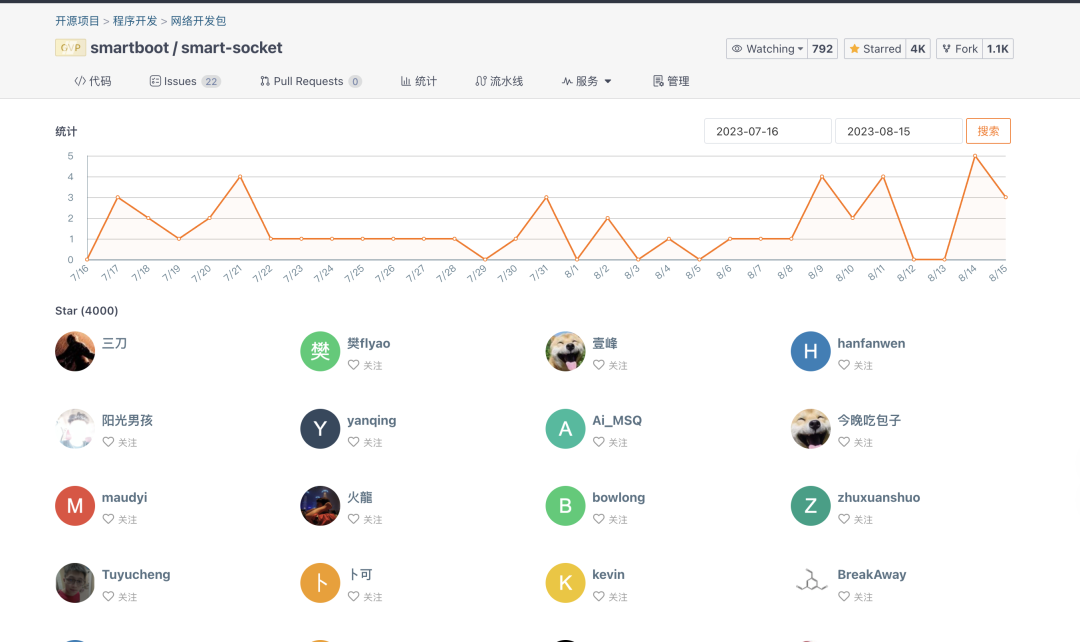
Task: Click 壹峰's dog avatar
Action: click(565, 351)
